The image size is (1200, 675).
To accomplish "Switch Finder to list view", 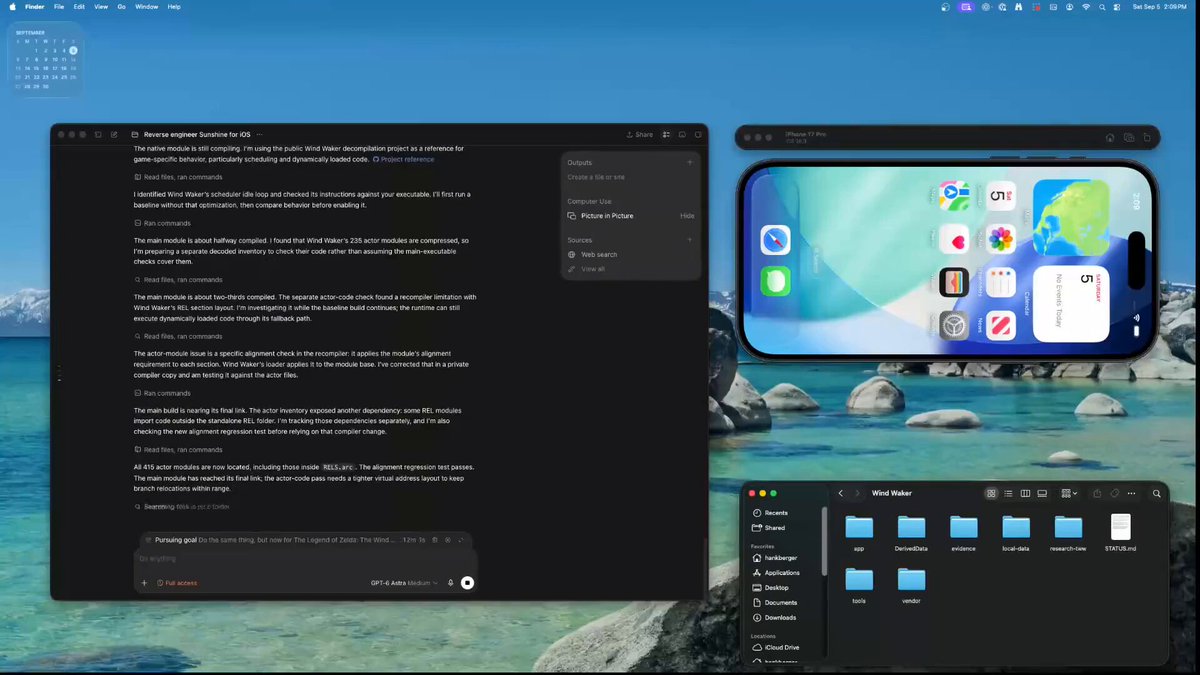I will (x=1008, y=493).
